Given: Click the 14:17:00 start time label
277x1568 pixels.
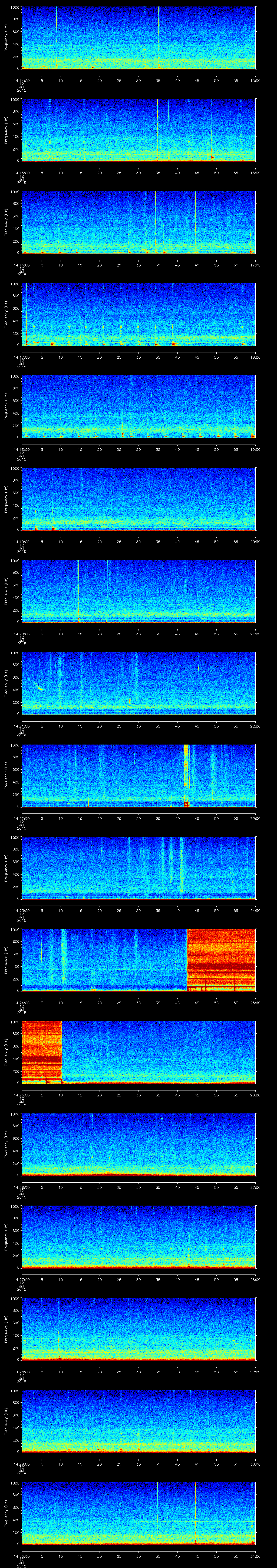Looking at the screenshot, I should 21,357.
